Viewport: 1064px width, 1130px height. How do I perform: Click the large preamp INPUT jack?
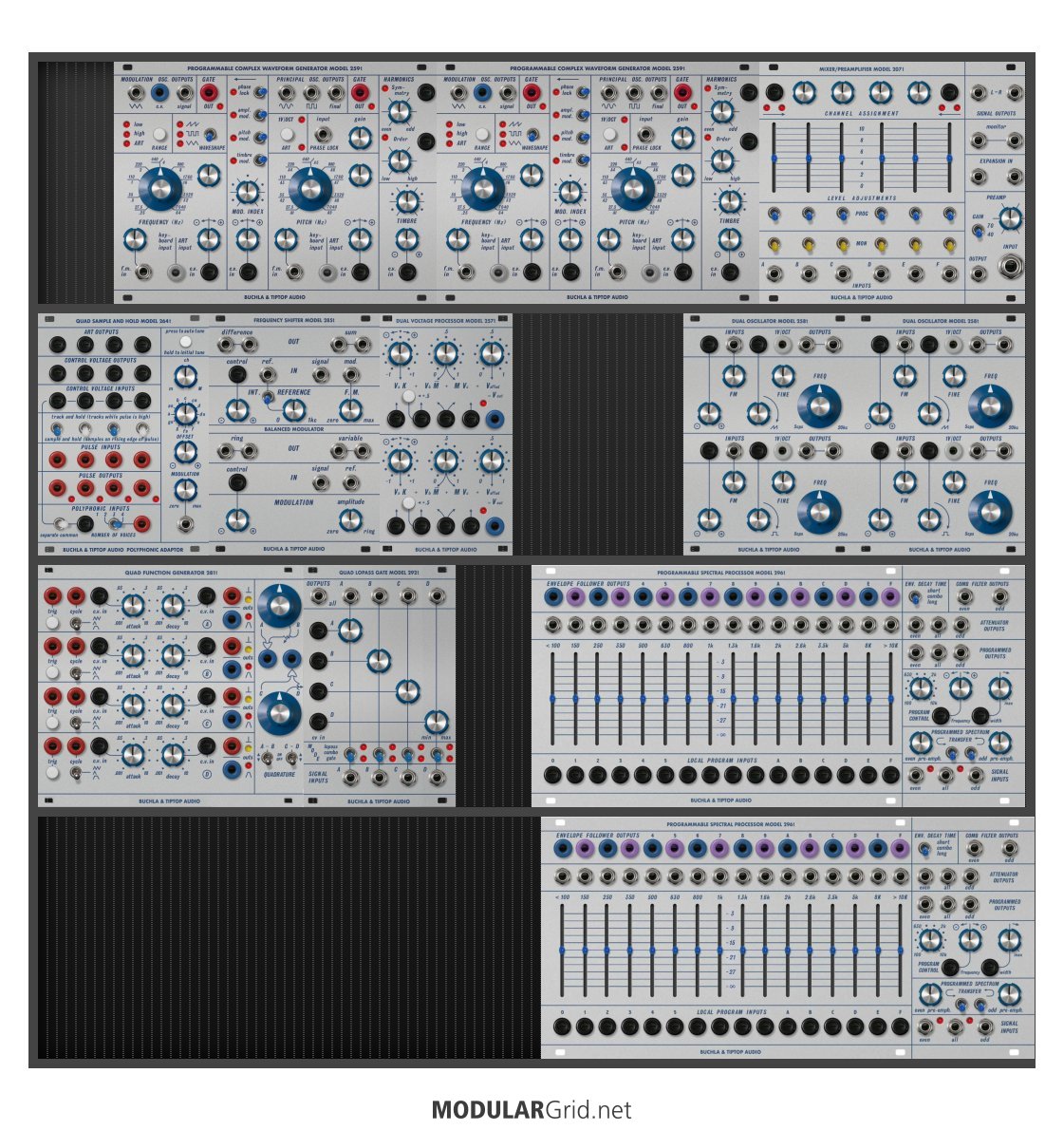point(1010,268)
